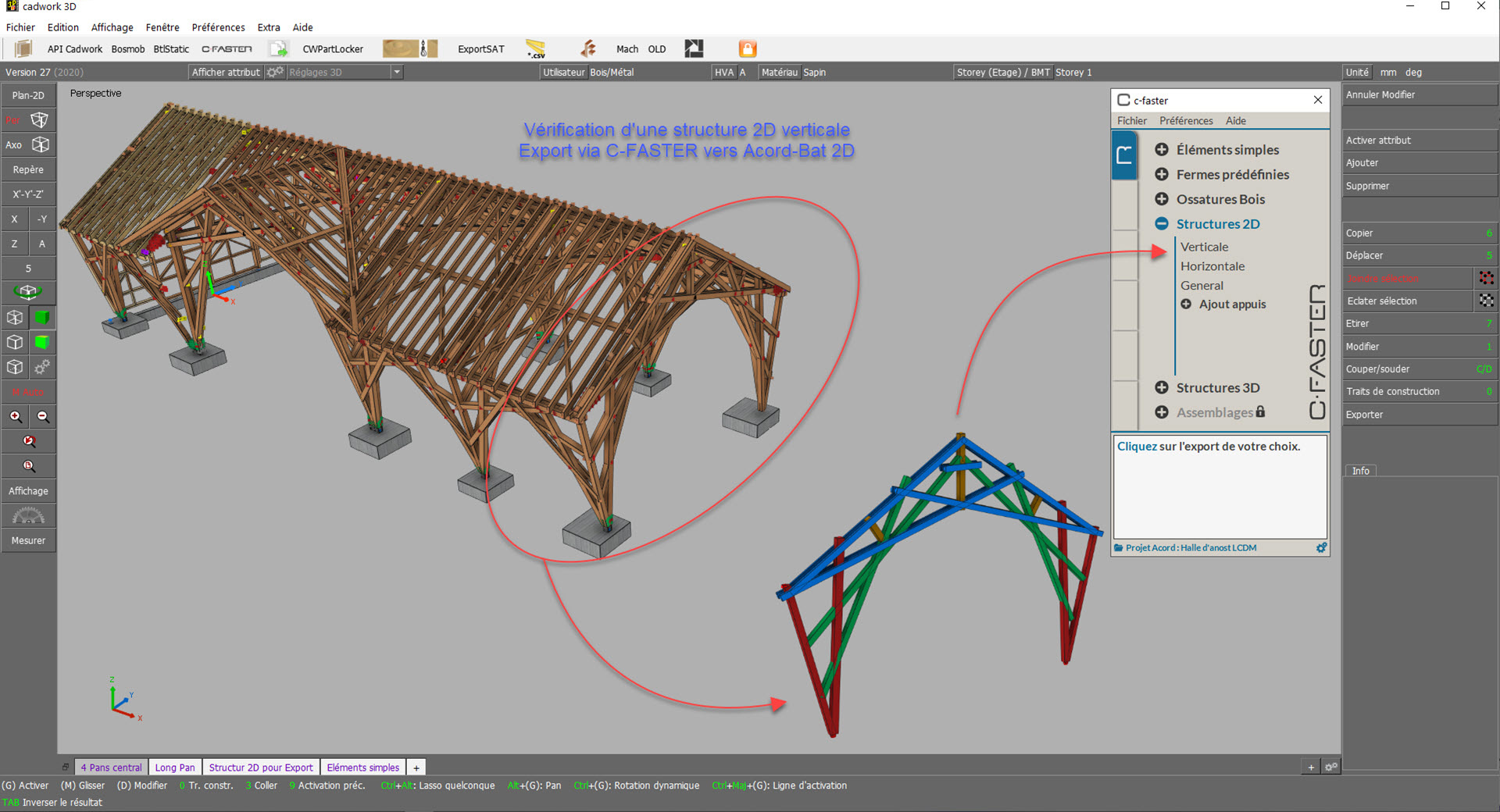This screenshot has width=1500, height=812.
Task: Click the thermometer wood icon
Action: (428, 48)
